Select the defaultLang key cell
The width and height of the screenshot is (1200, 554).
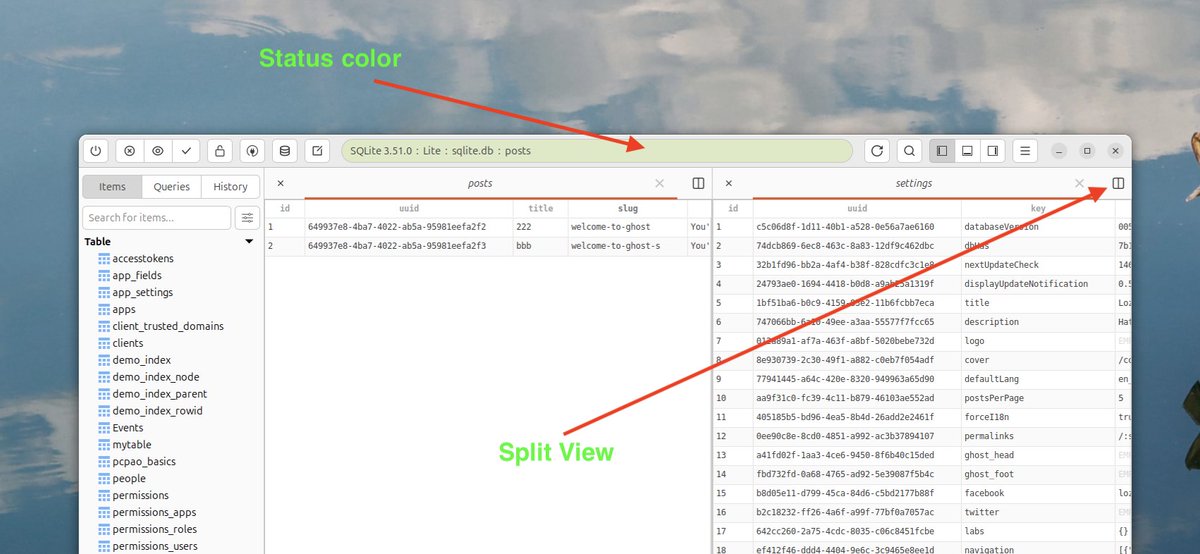1038,379
